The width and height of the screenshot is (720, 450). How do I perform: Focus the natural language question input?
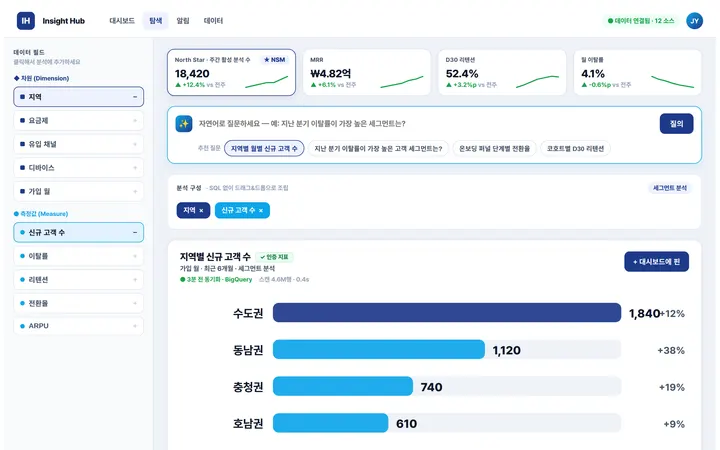point(425,124)
